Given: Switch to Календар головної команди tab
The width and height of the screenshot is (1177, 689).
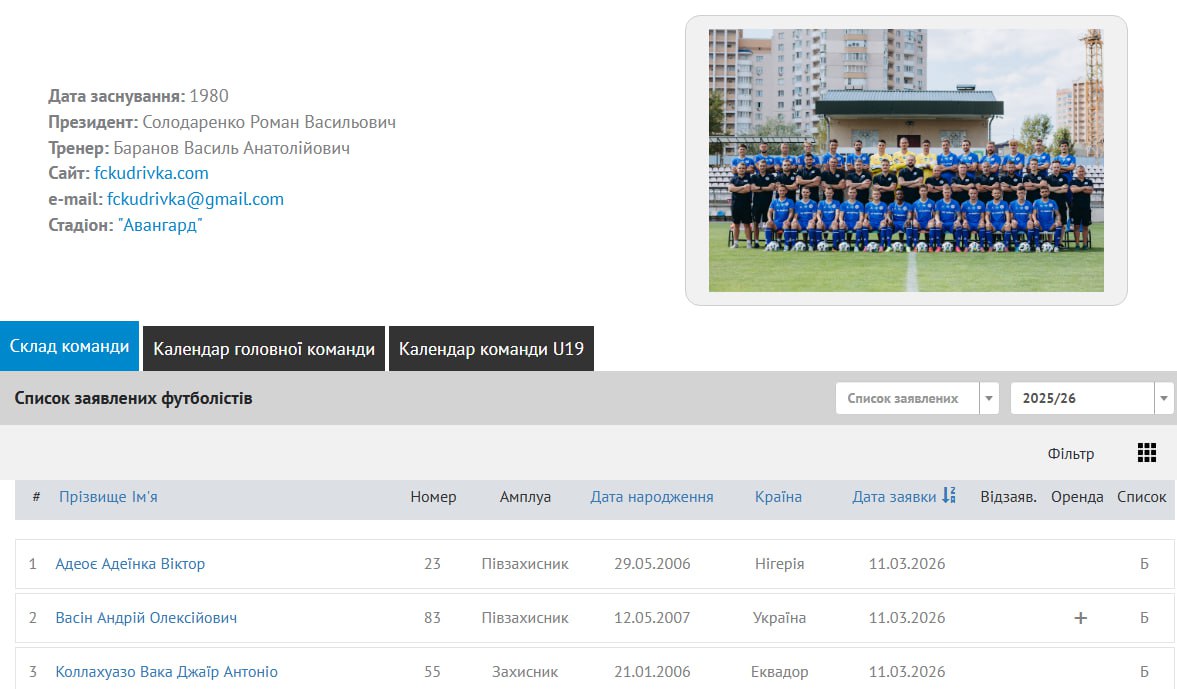Looking at the screenshot, I should tap(264, 349).
